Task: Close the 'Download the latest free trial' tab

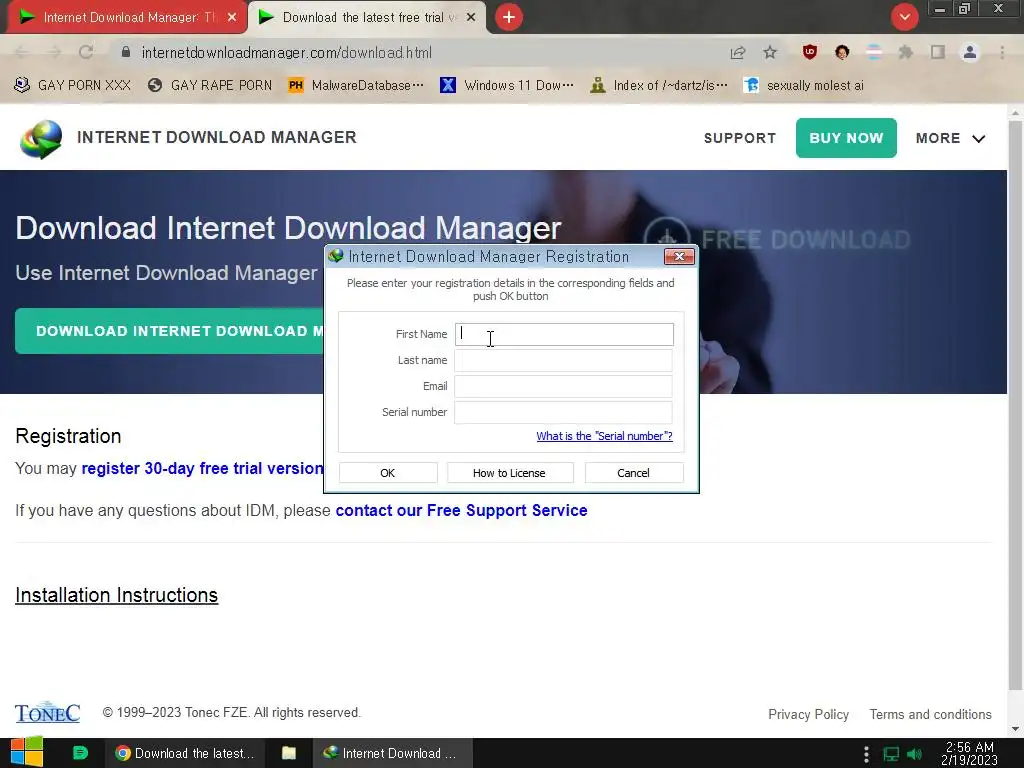Action: point(471,18)
